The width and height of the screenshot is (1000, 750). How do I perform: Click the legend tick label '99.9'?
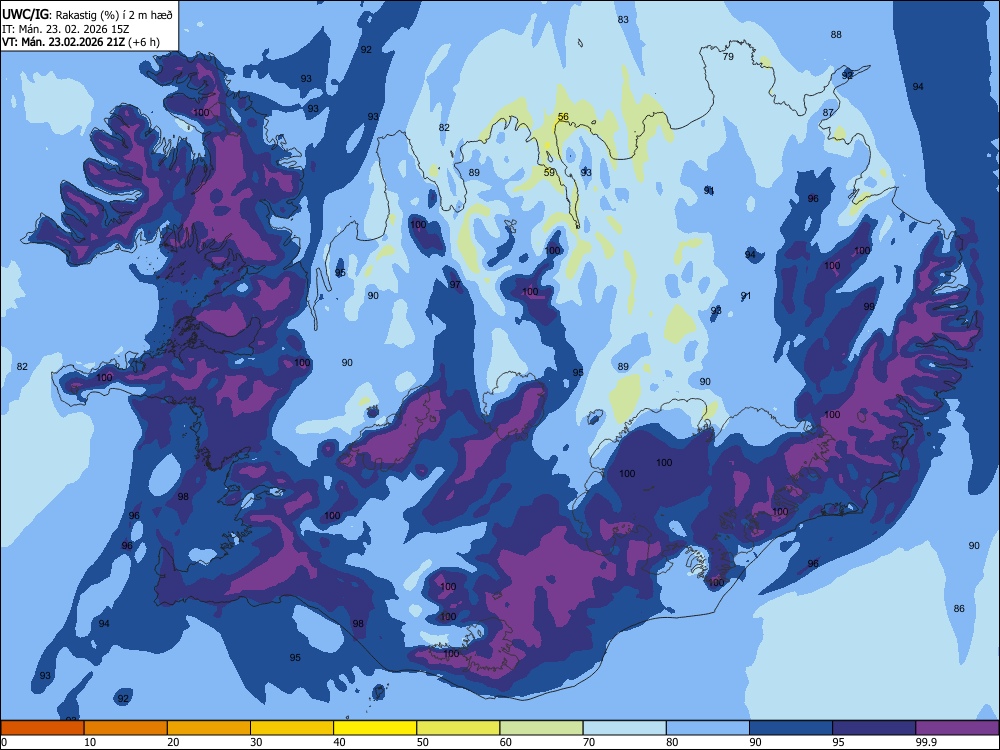click(x=926, y=742)
